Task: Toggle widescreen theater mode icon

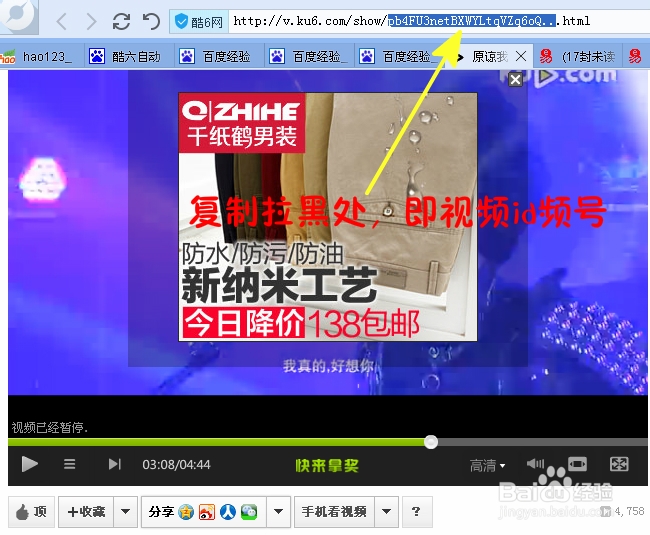Action: 577,464
